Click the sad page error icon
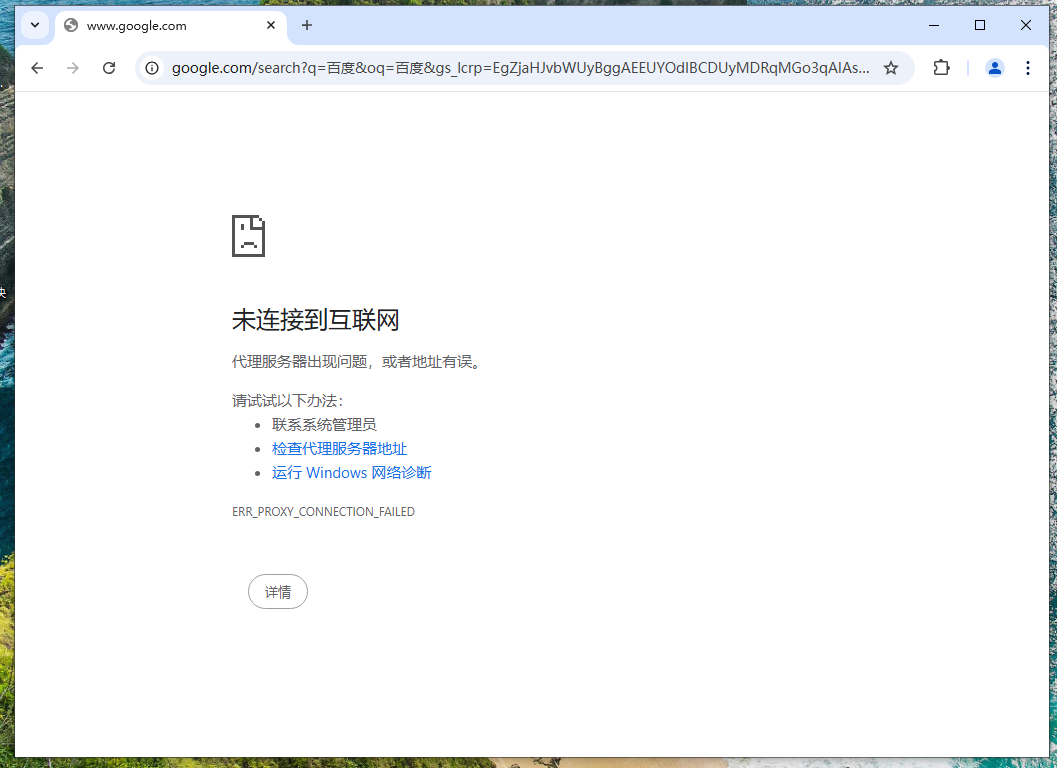 pyautogui.click(x=248, y=236)
